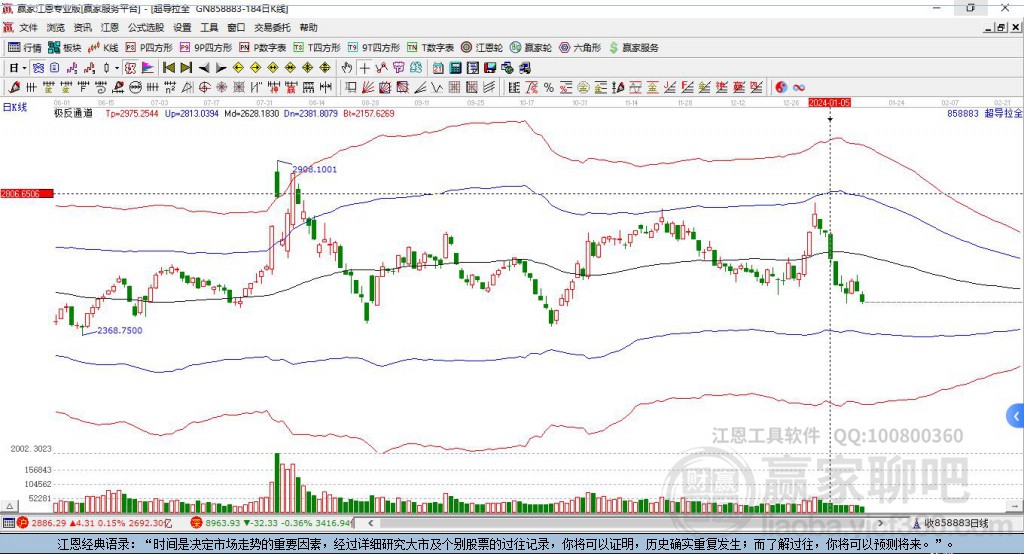Open the T数字表 tool
The height and width of the screenshot is (554, 1024).
(430, 48)
